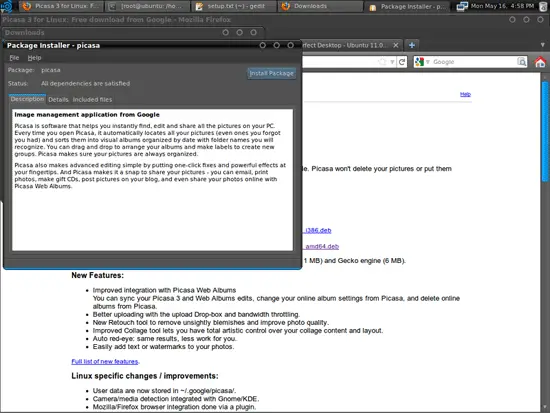Click the Help link on the web page
Viewport: 550px width, 413px height.
465,94
